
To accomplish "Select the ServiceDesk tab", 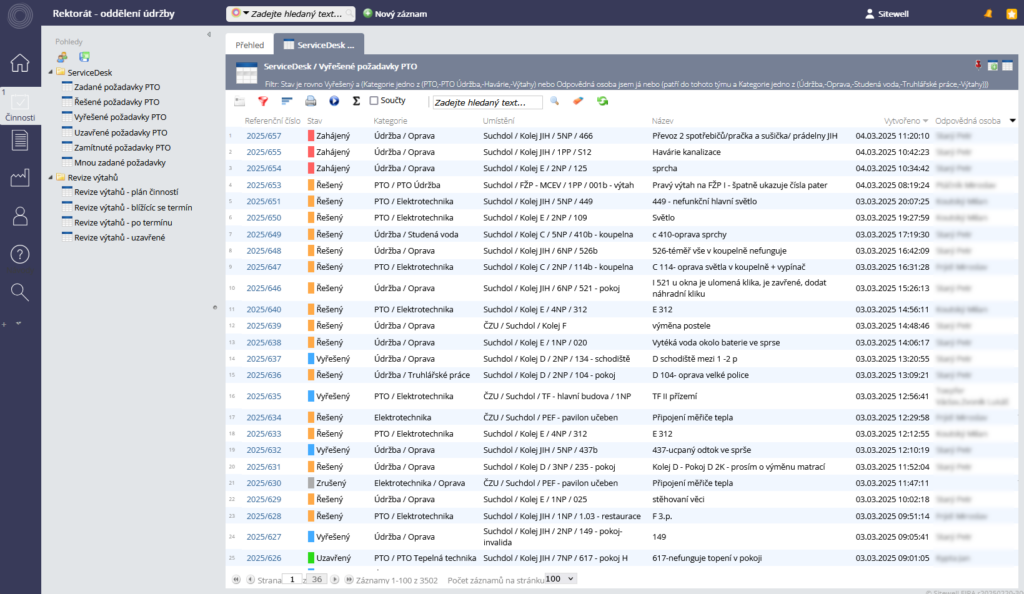I will [319, 45].
